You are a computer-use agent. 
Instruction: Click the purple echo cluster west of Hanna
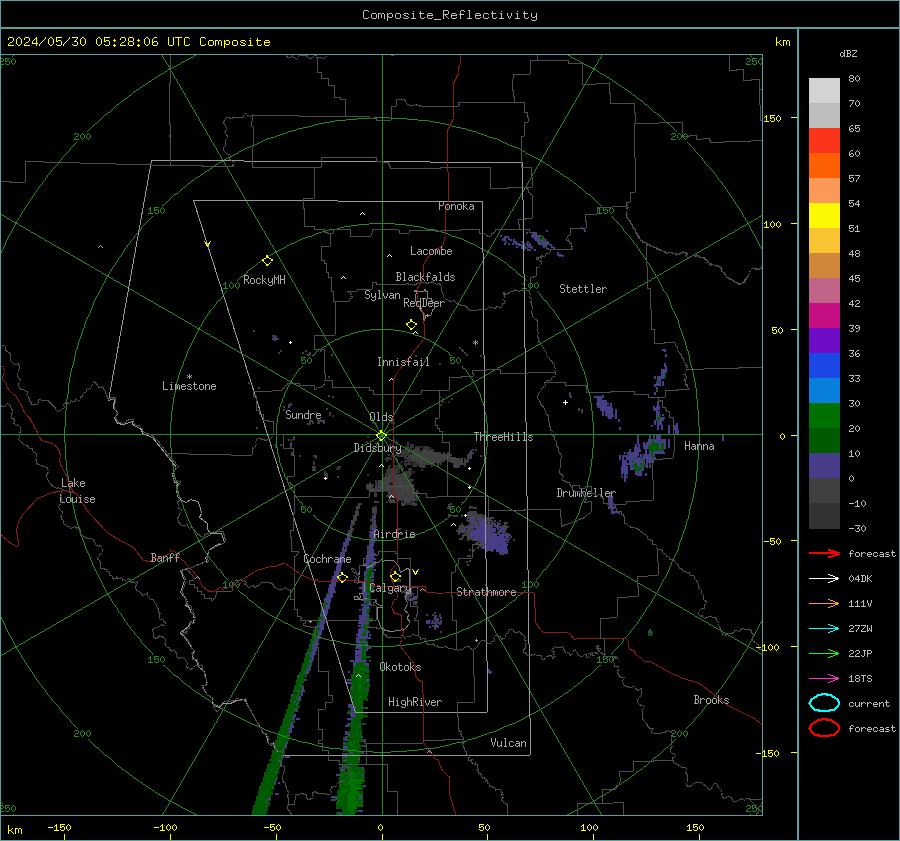[644, 457]
